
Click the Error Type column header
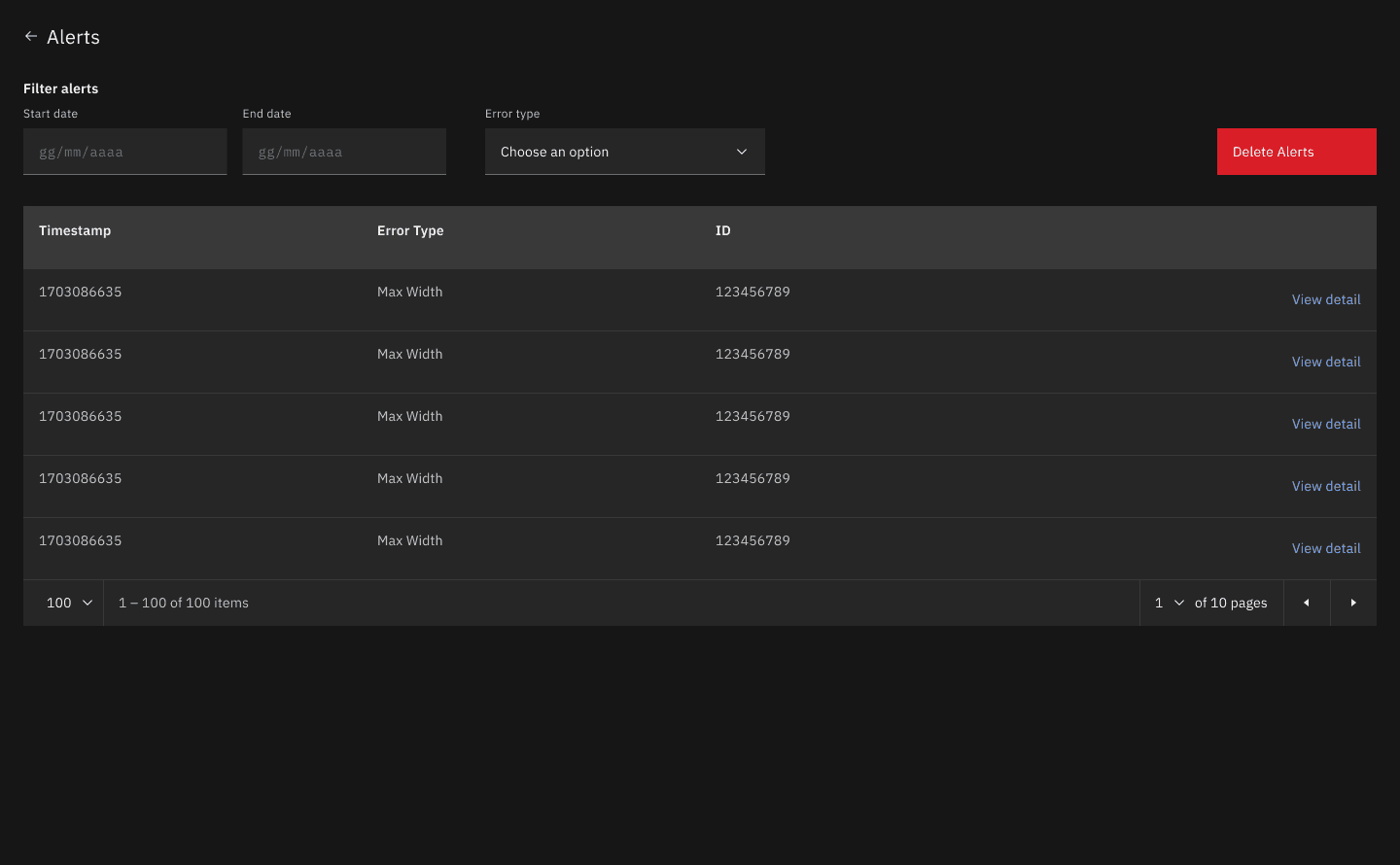pos(409,230)
